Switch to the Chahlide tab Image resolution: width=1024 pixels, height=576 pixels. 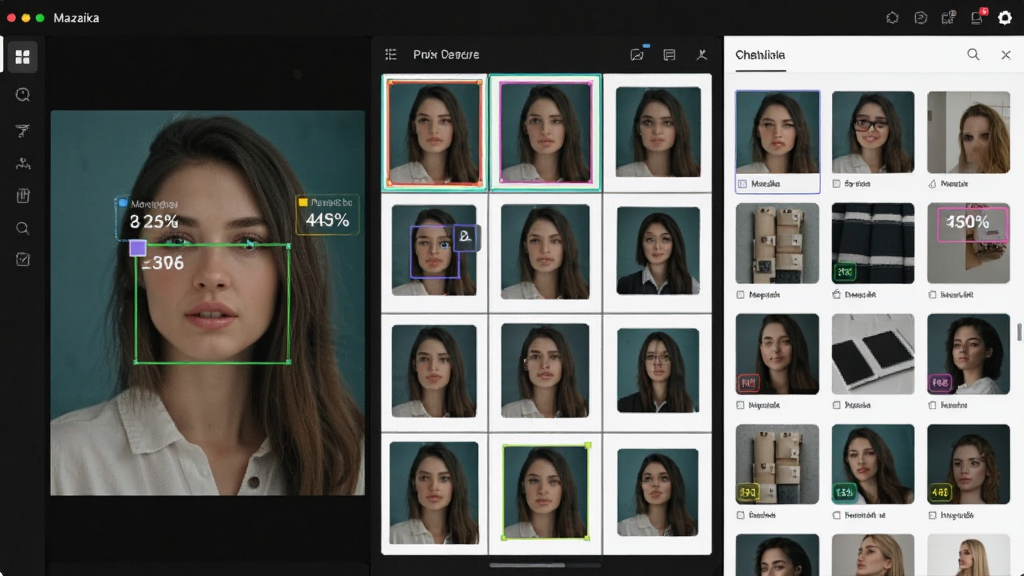[x=760, y=56]
